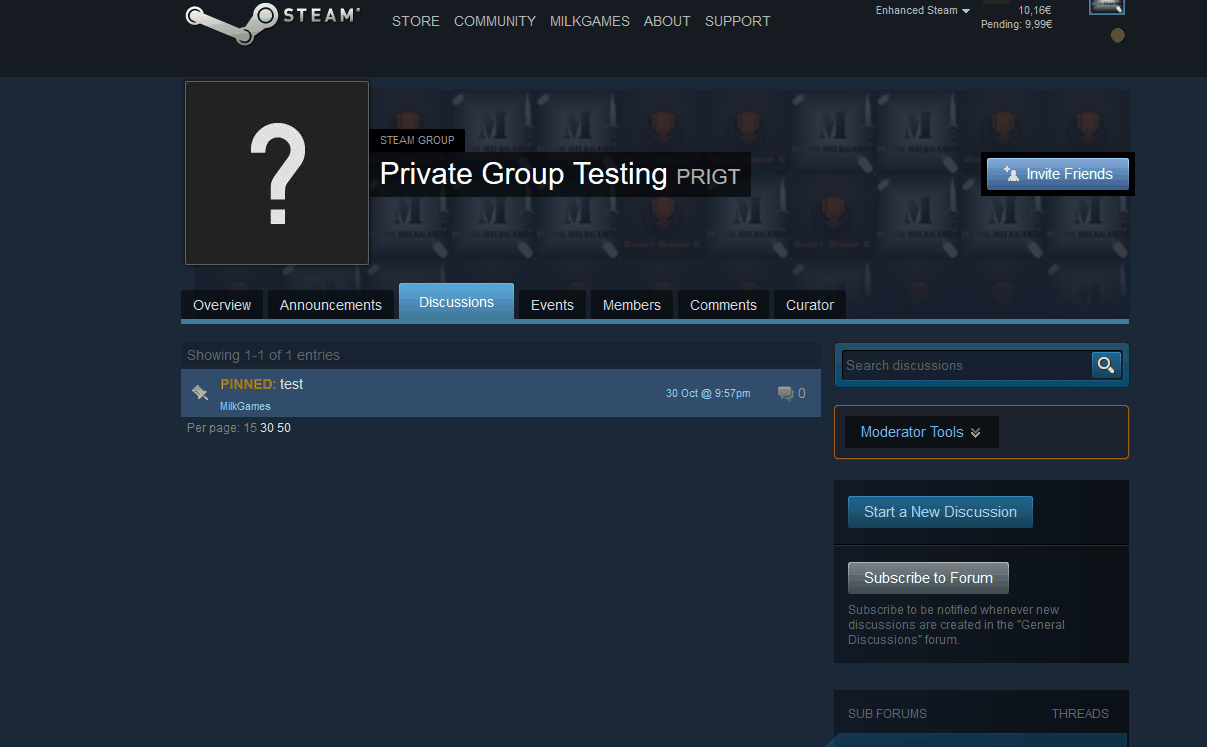Open MilkGames author link

pyautogui.click(x=245, y=406)
